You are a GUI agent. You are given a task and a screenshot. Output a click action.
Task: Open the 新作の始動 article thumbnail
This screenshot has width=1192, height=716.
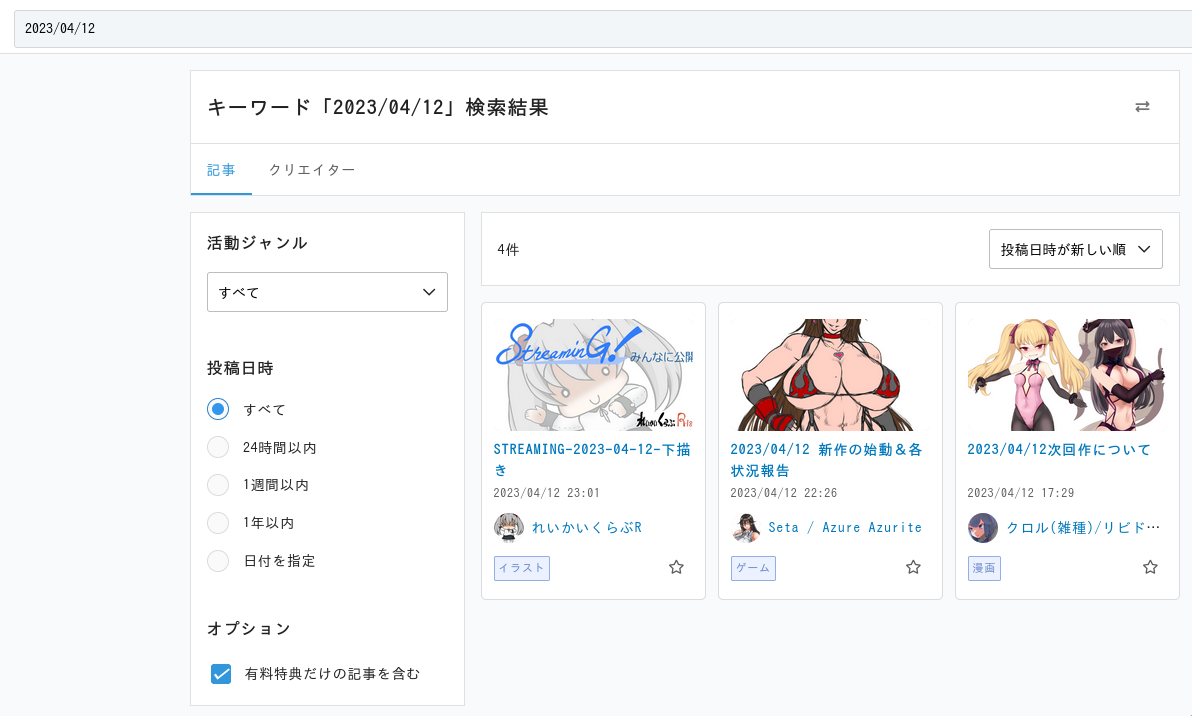pyautogui.click(x=830, y=375)
